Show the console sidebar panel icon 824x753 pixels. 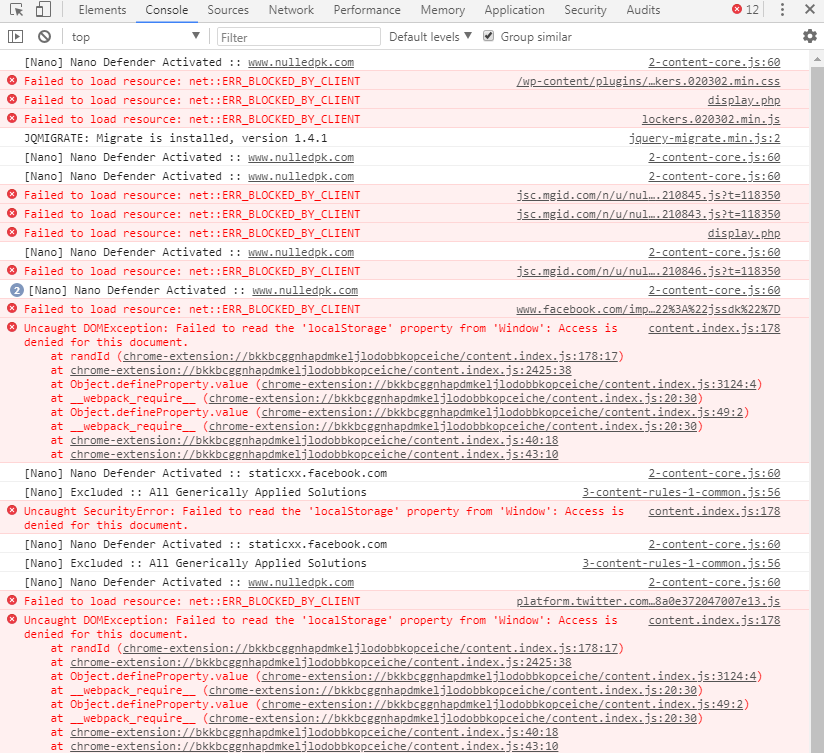tap(14, 36)
